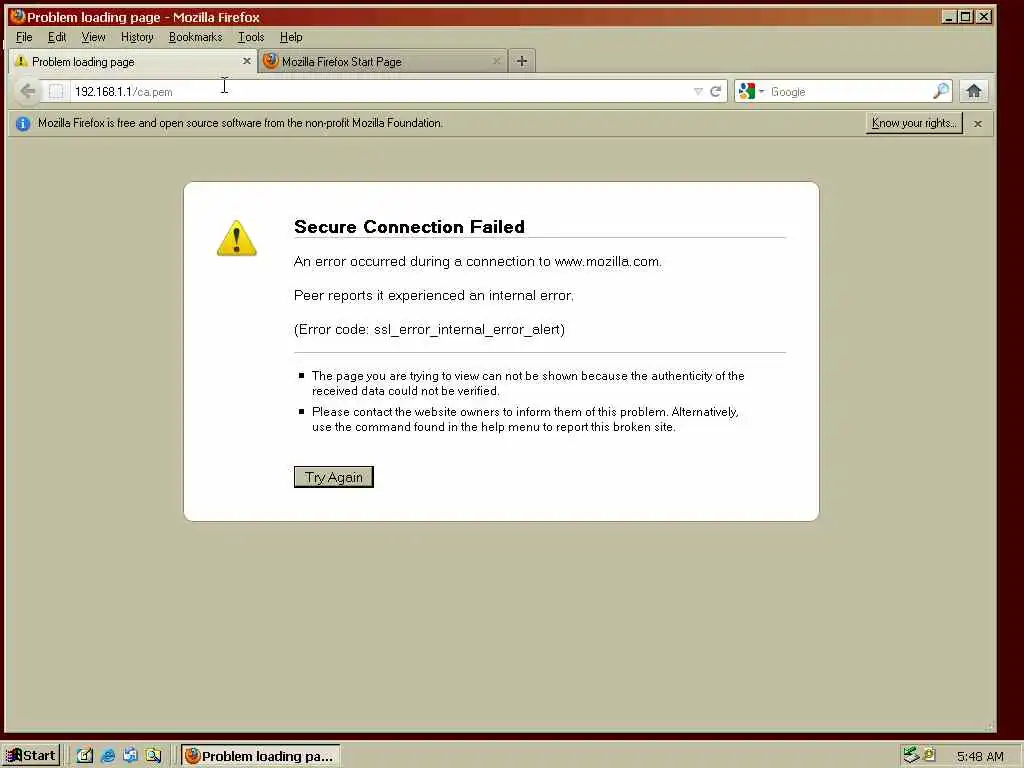Click the Peer reports internal error text
Image resolution: width=1024 pixels, height=768 pixels.
(x=434, y=295)
